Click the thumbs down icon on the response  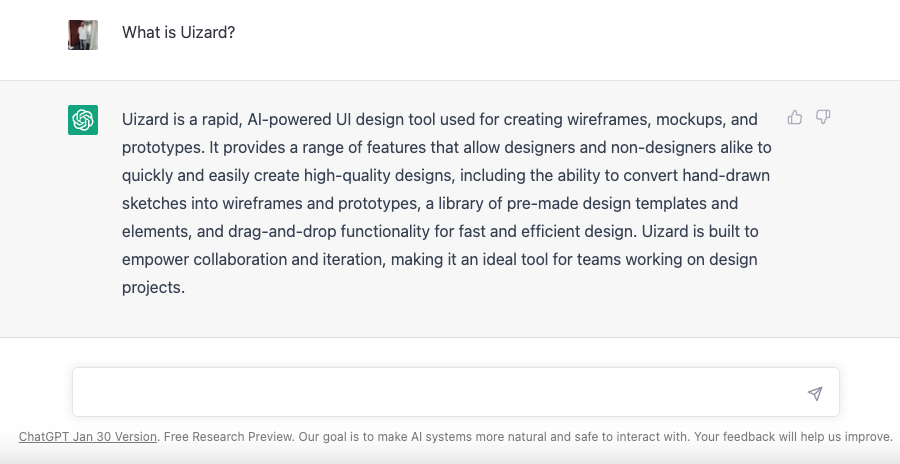[823, 117]
